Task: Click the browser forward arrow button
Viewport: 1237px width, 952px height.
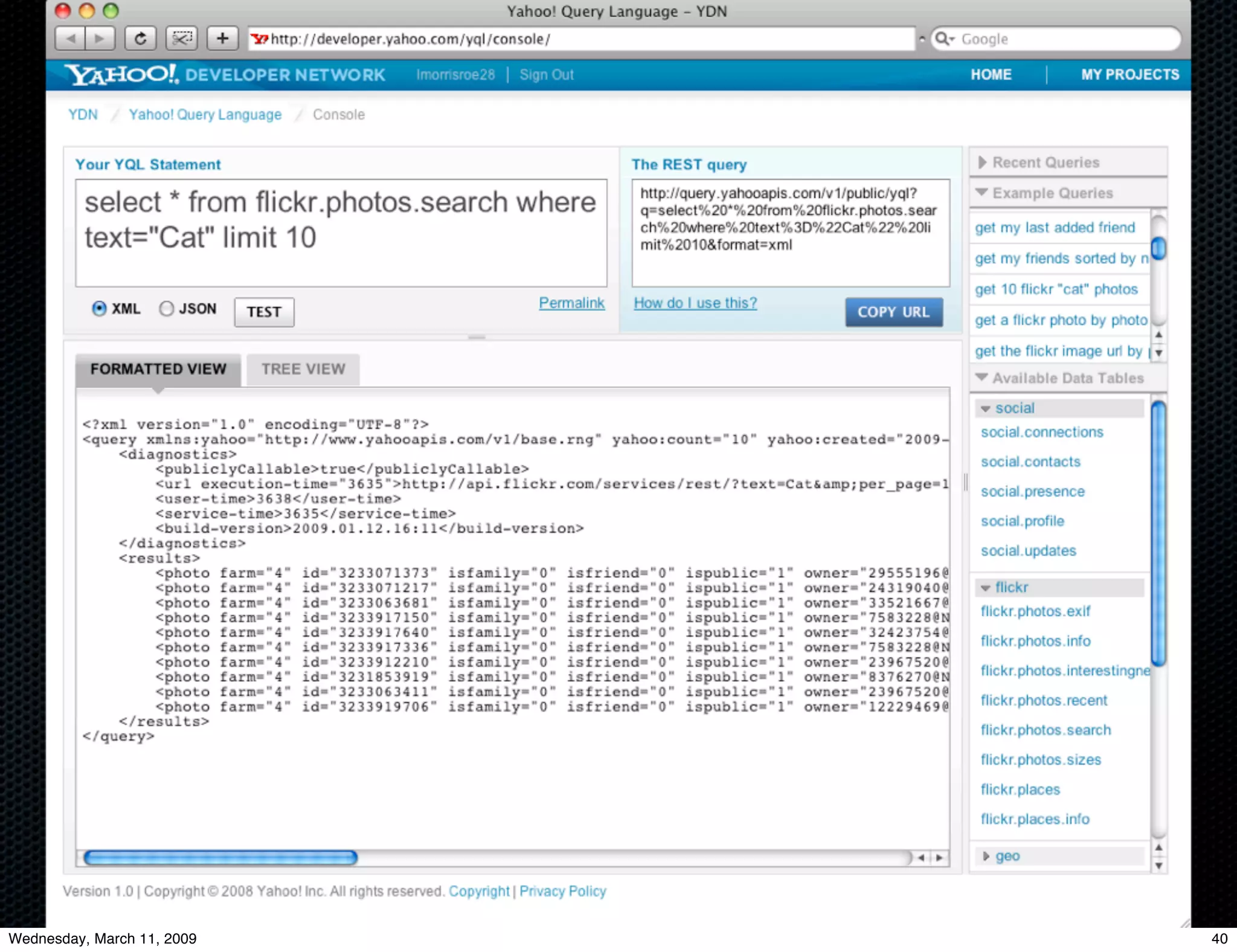Action: 100,39
